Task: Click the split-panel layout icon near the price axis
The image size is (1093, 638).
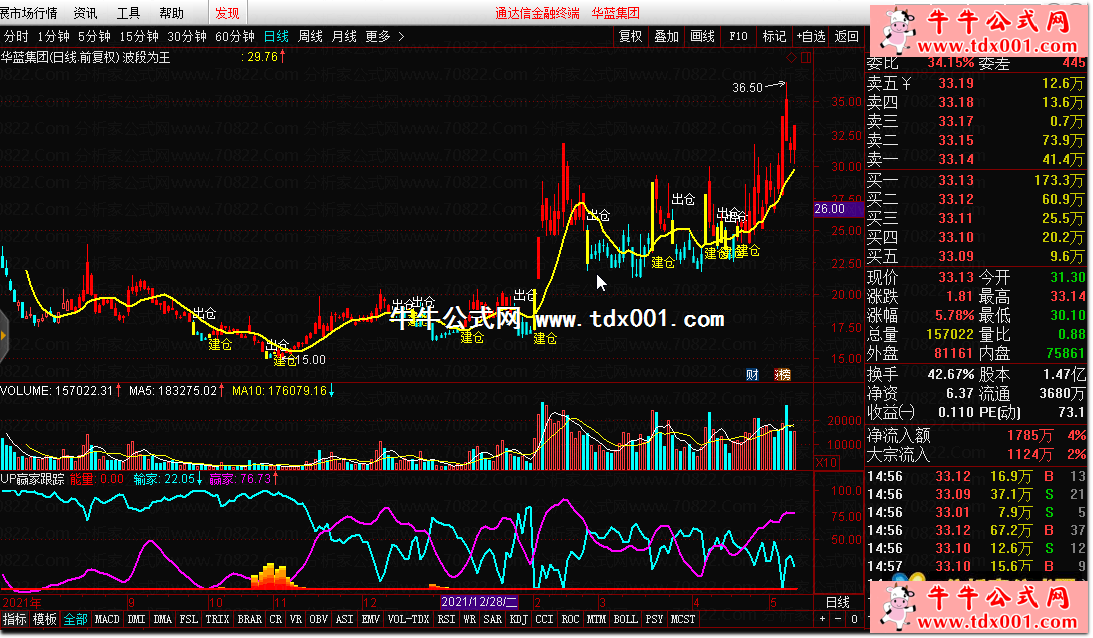Action: click(x=806, y=58)
